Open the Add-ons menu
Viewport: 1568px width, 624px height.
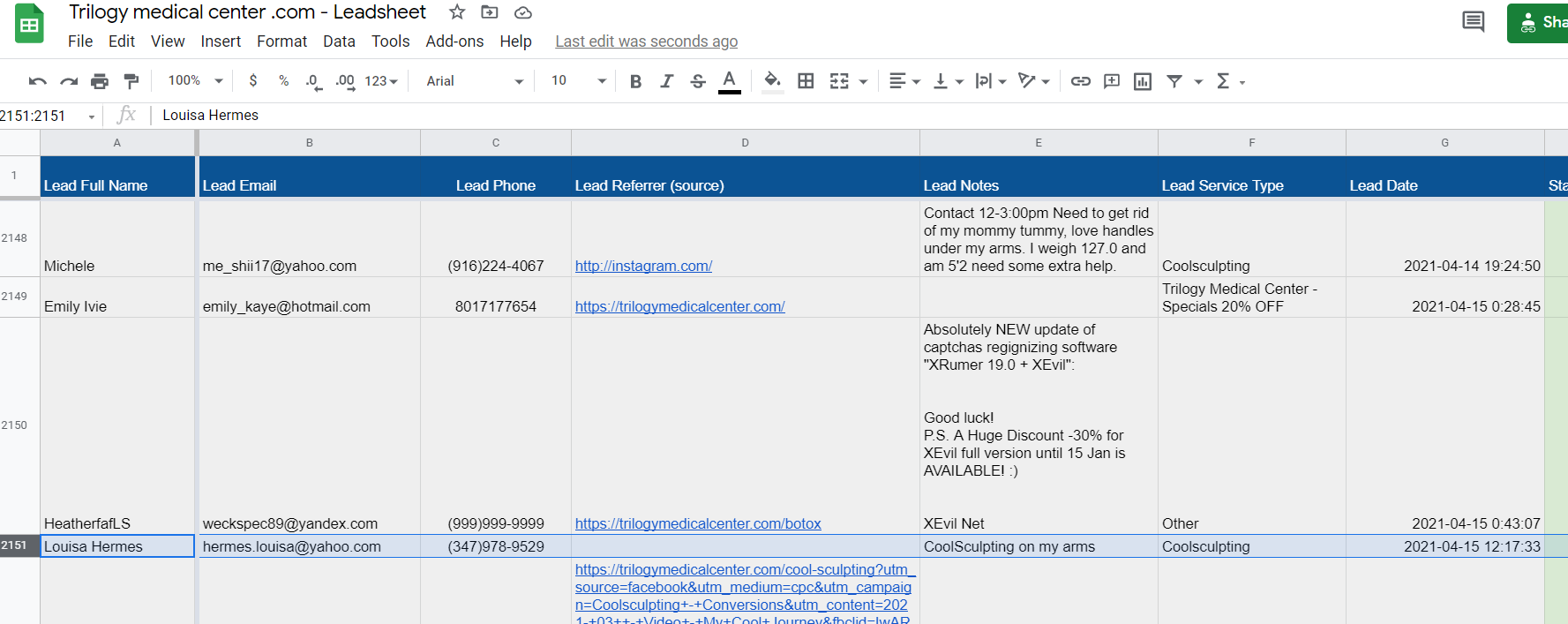pyautogui.click(x=454, y=41)
